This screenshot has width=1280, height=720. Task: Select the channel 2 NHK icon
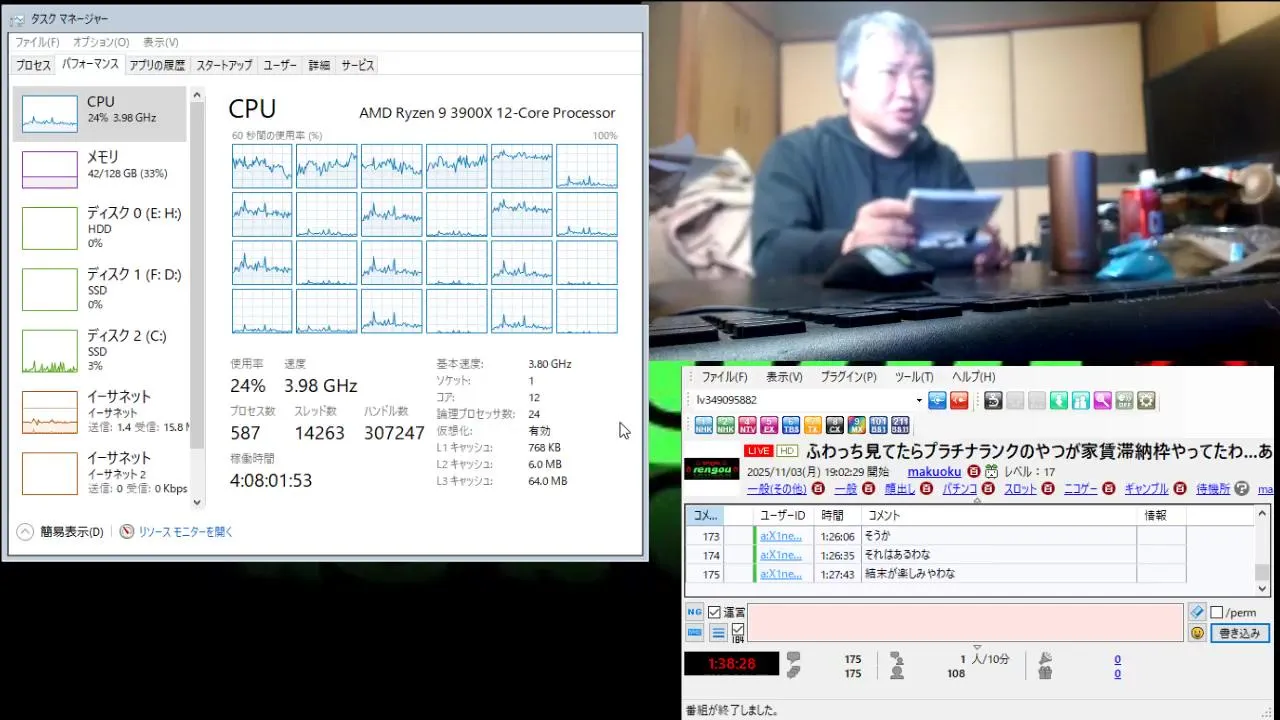coord(725,425)
